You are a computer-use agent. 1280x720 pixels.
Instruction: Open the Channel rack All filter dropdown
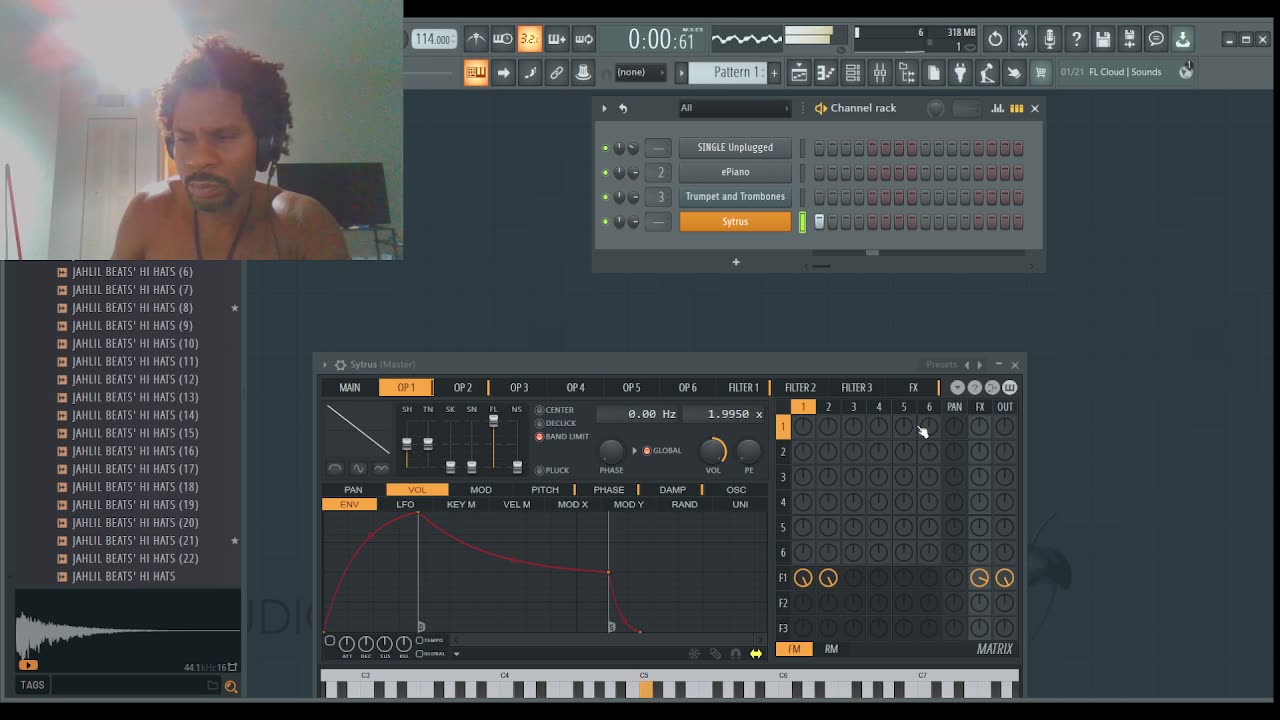click(x=735, y=108)
